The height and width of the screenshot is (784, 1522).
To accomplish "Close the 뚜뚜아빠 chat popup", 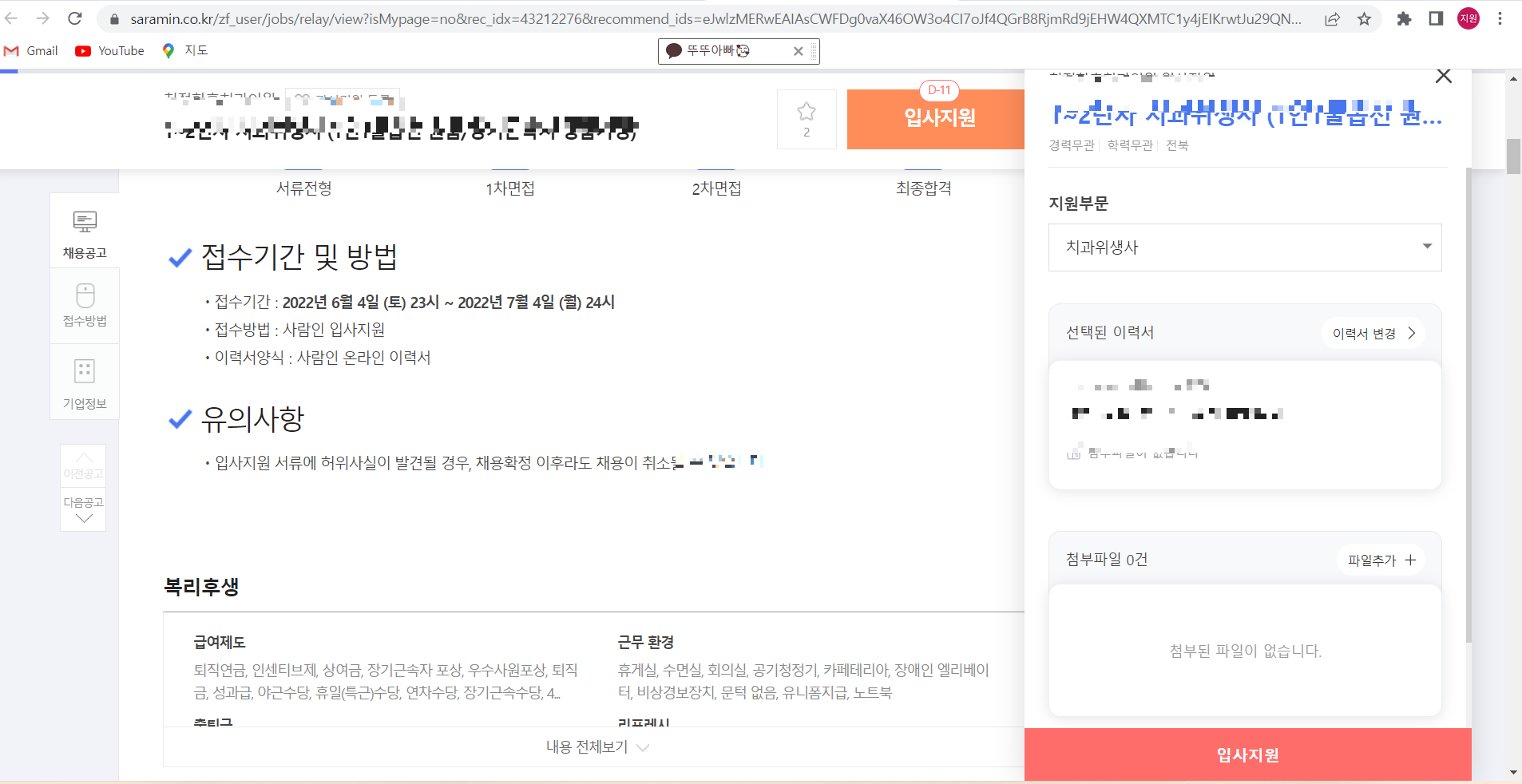I will pyautogui.click(x=798, y=51).
